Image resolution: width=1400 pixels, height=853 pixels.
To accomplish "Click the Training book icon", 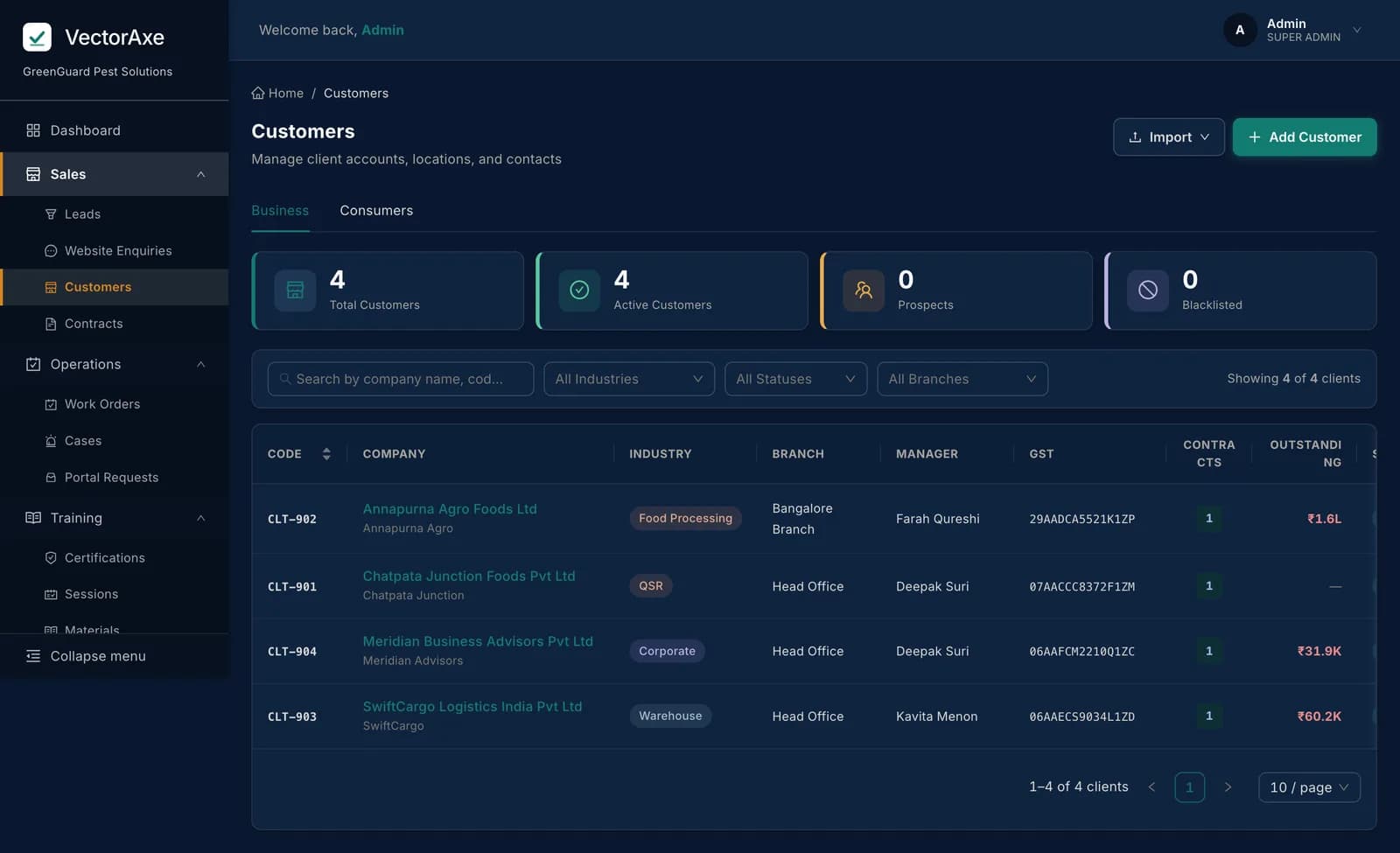I will [x=33, y=518].
